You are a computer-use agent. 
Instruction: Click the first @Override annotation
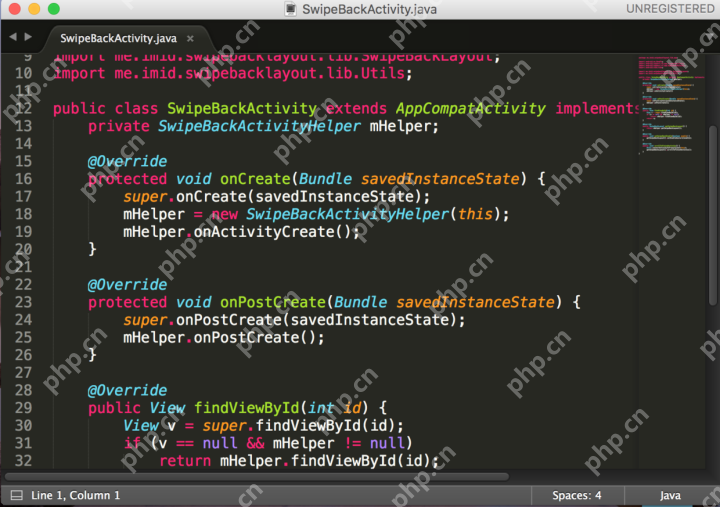coord(127,161)
